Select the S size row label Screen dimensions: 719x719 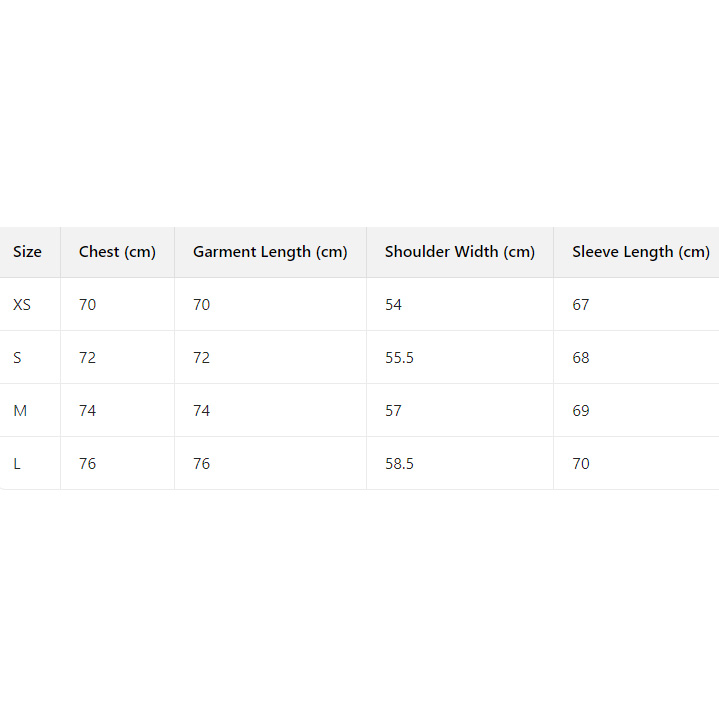[x=17, y=358]
